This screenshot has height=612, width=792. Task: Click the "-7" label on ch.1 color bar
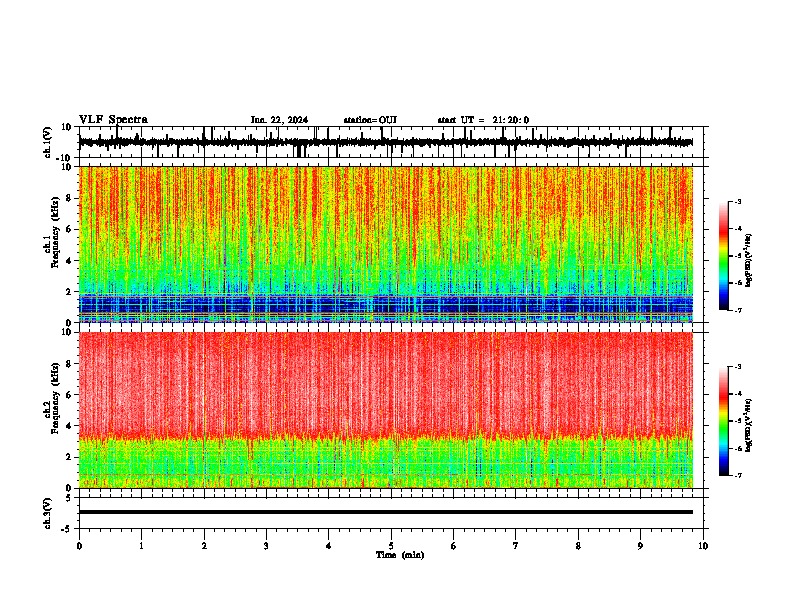point(737,310)
